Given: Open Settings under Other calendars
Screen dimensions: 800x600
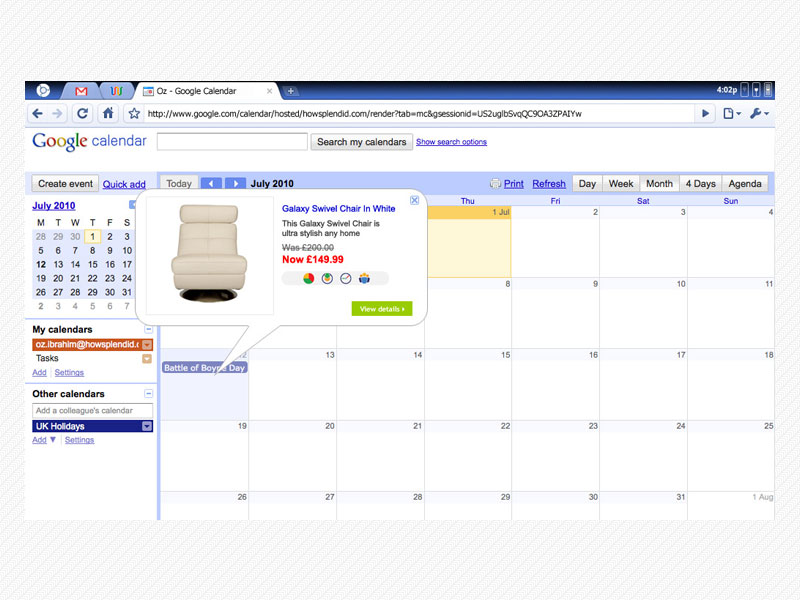Looking at the screenshot, I should (x=79, y=440).
